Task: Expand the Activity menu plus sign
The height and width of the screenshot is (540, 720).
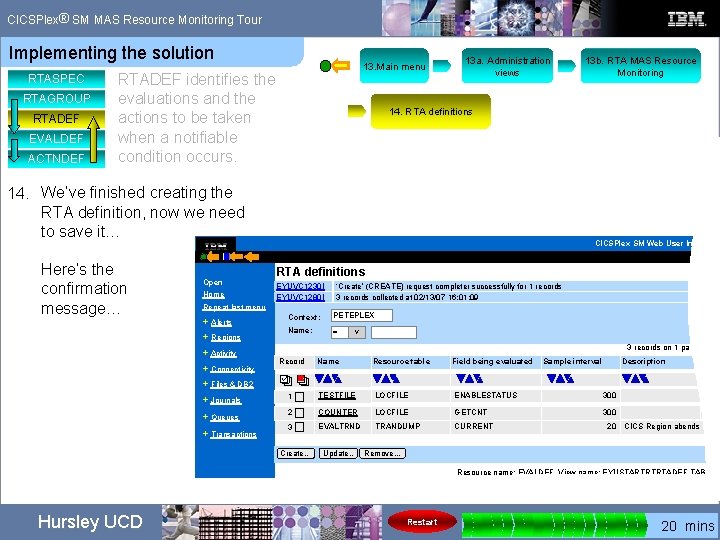Action: pyautogui.click(x=206, y=353)
